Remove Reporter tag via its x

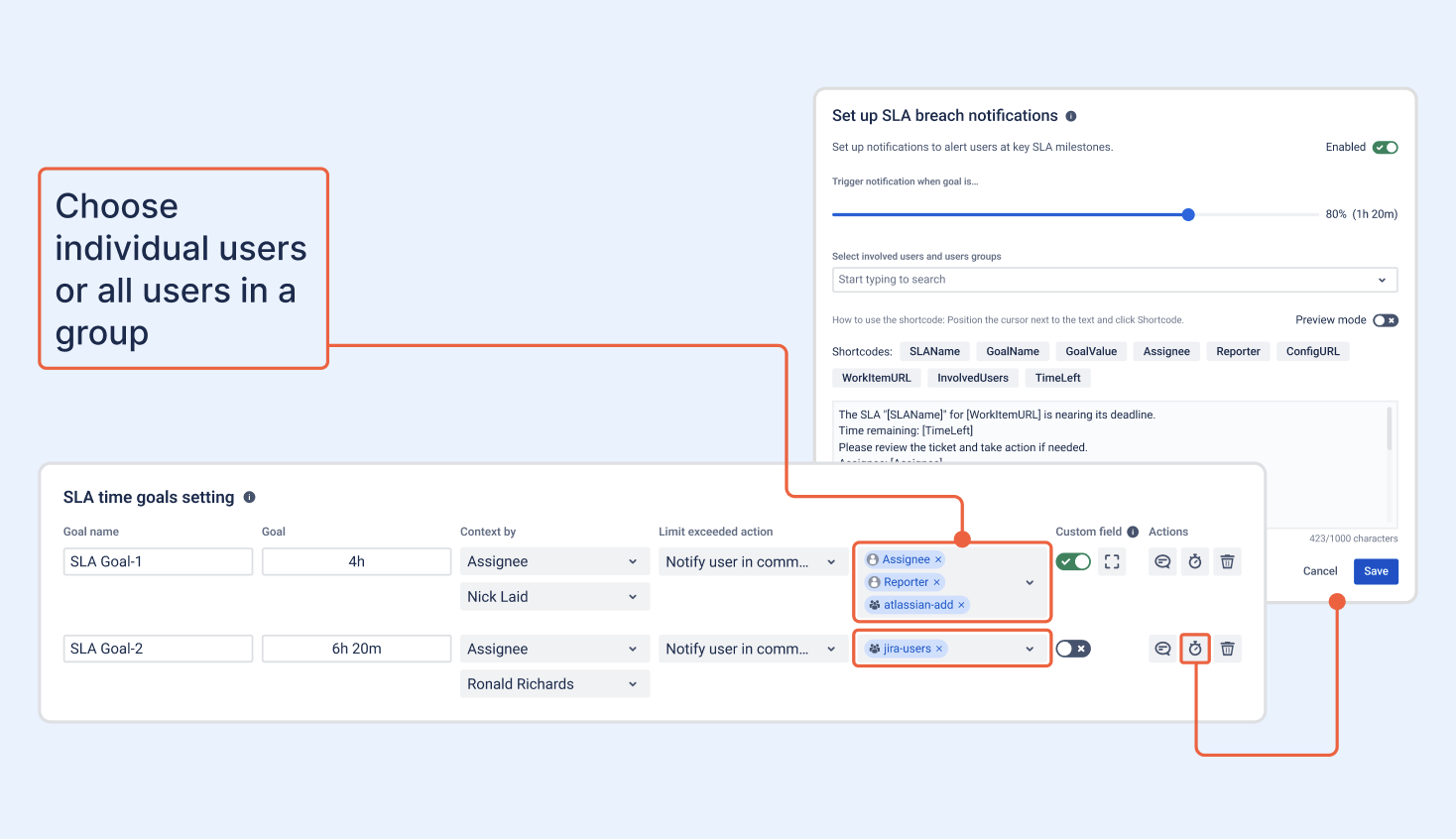pos(936,582)
